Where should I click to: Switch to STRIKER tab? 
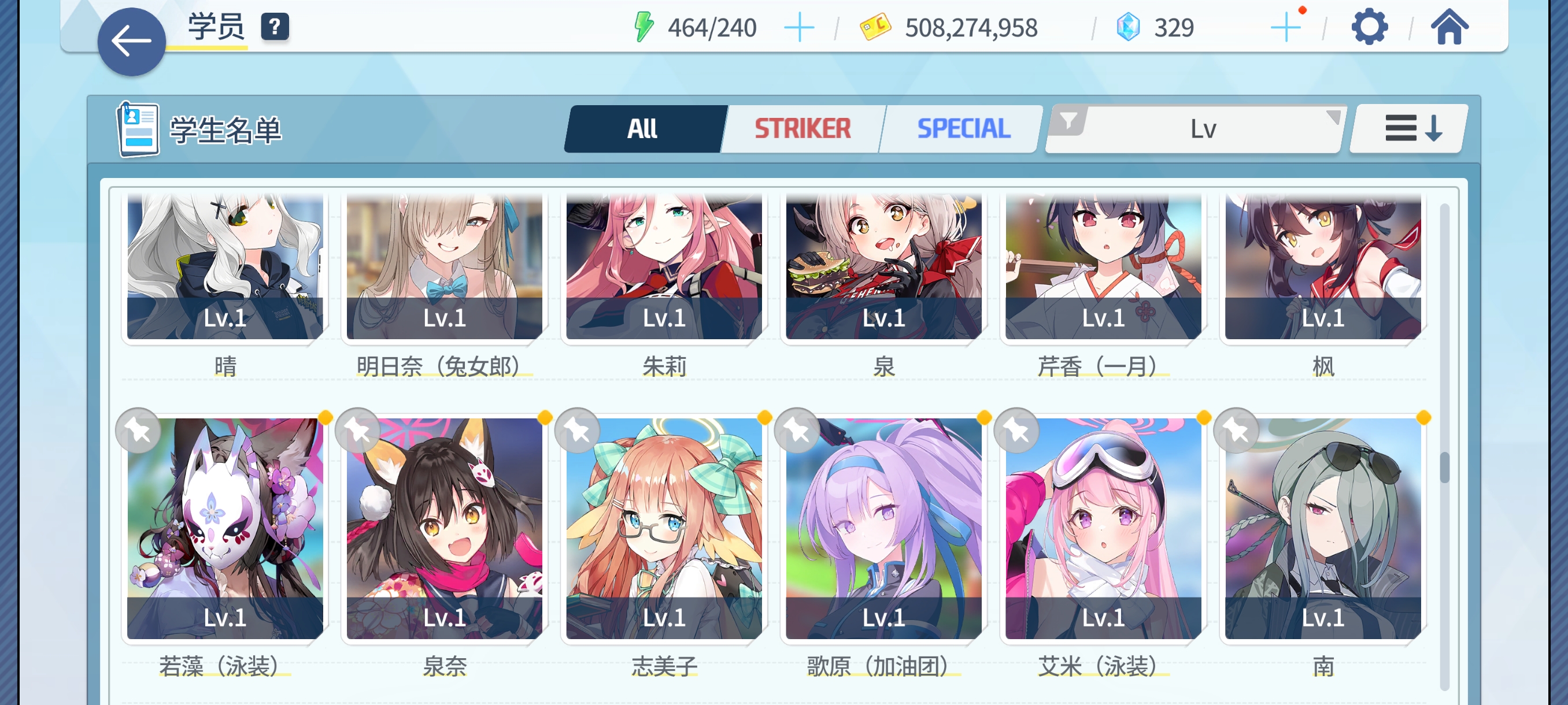(803, 129)
